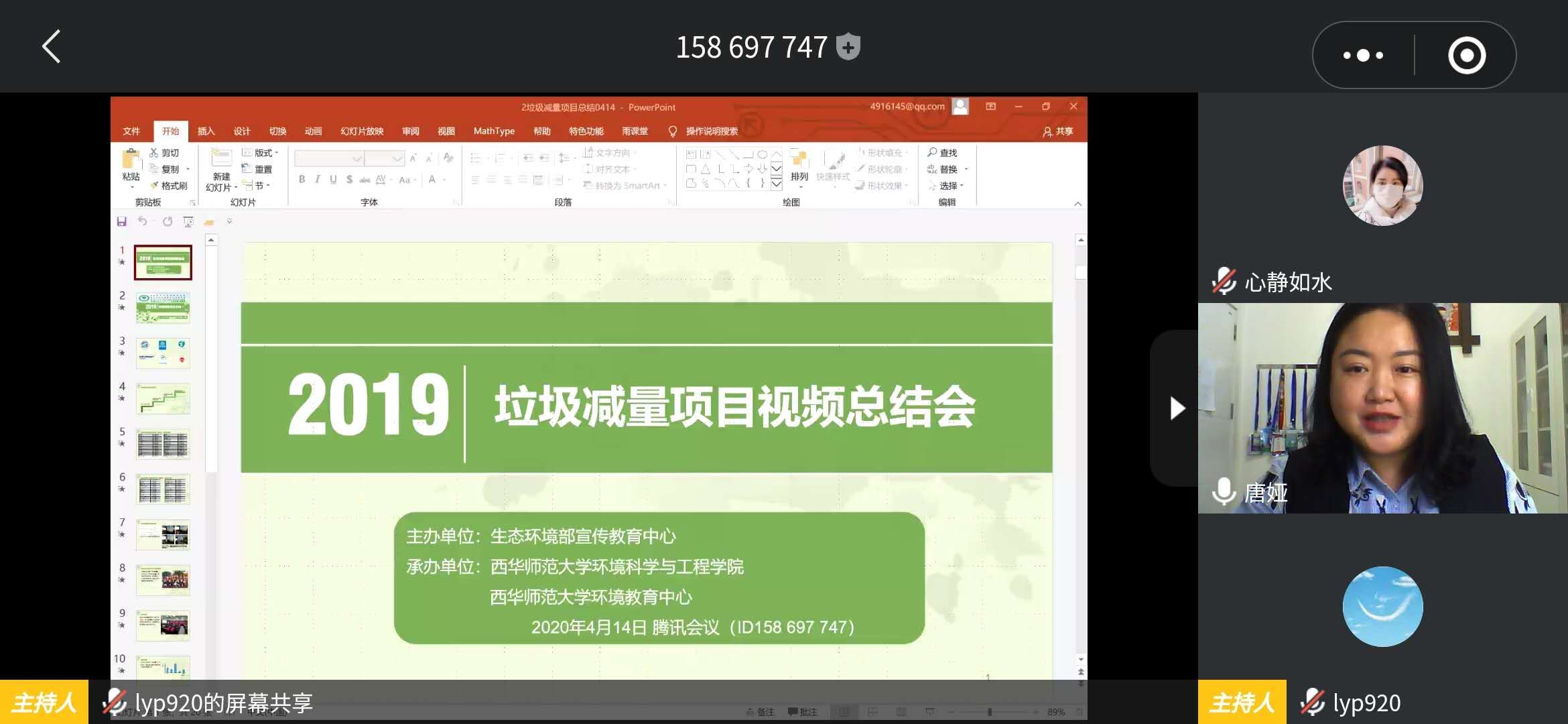This screenshot has width=1568, height=724.
Task: Open the 审阅 ribbon tab
Action: click(410, 131)
